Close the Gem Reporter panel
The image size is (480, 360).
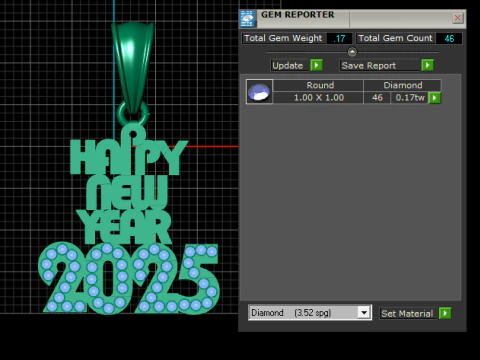pyautogui.click(x=458, y=18)
